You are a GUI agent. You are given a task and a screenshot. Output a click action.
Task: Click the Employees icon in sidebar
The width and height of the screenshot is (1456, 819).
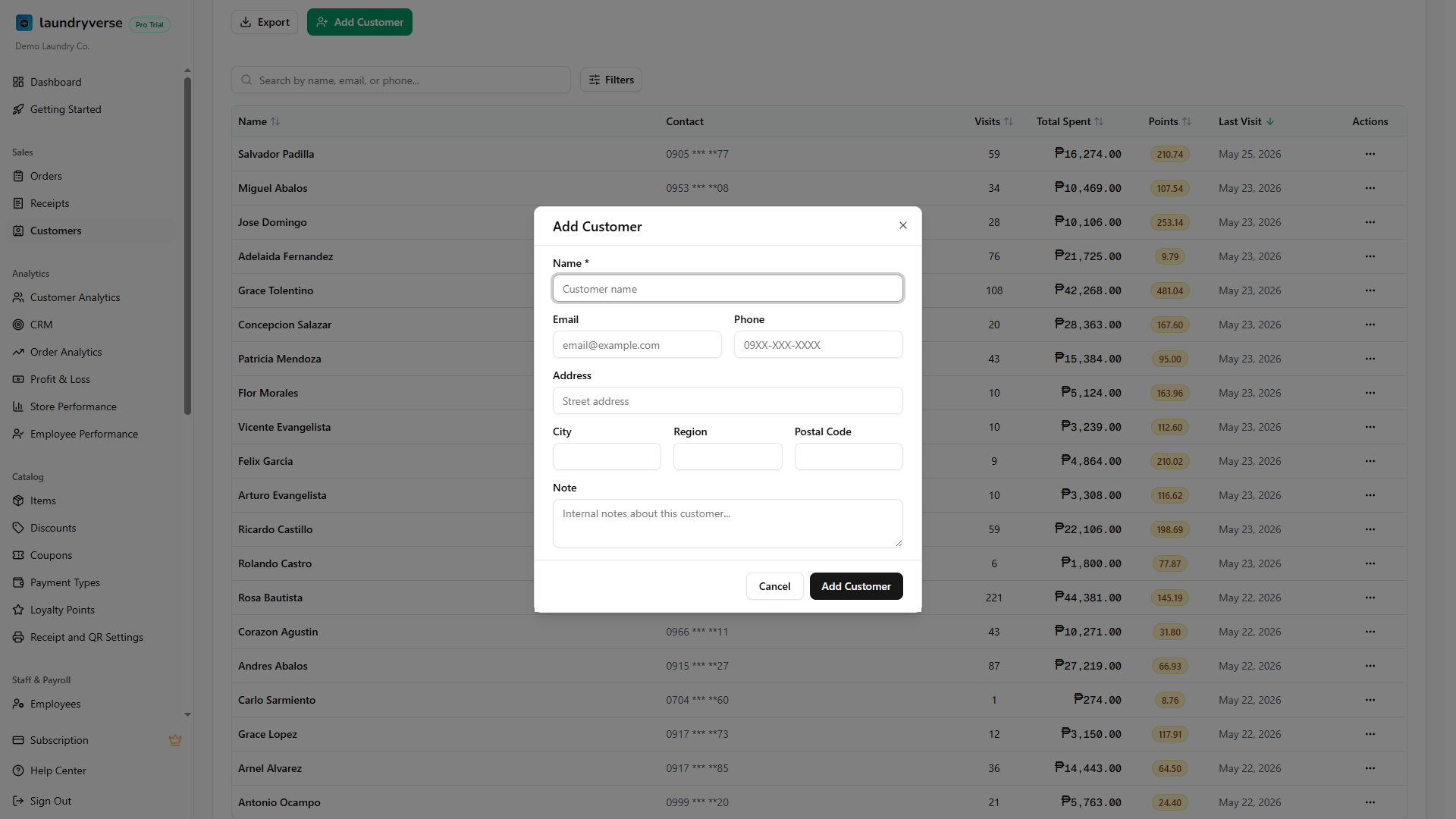pos(18,704)
